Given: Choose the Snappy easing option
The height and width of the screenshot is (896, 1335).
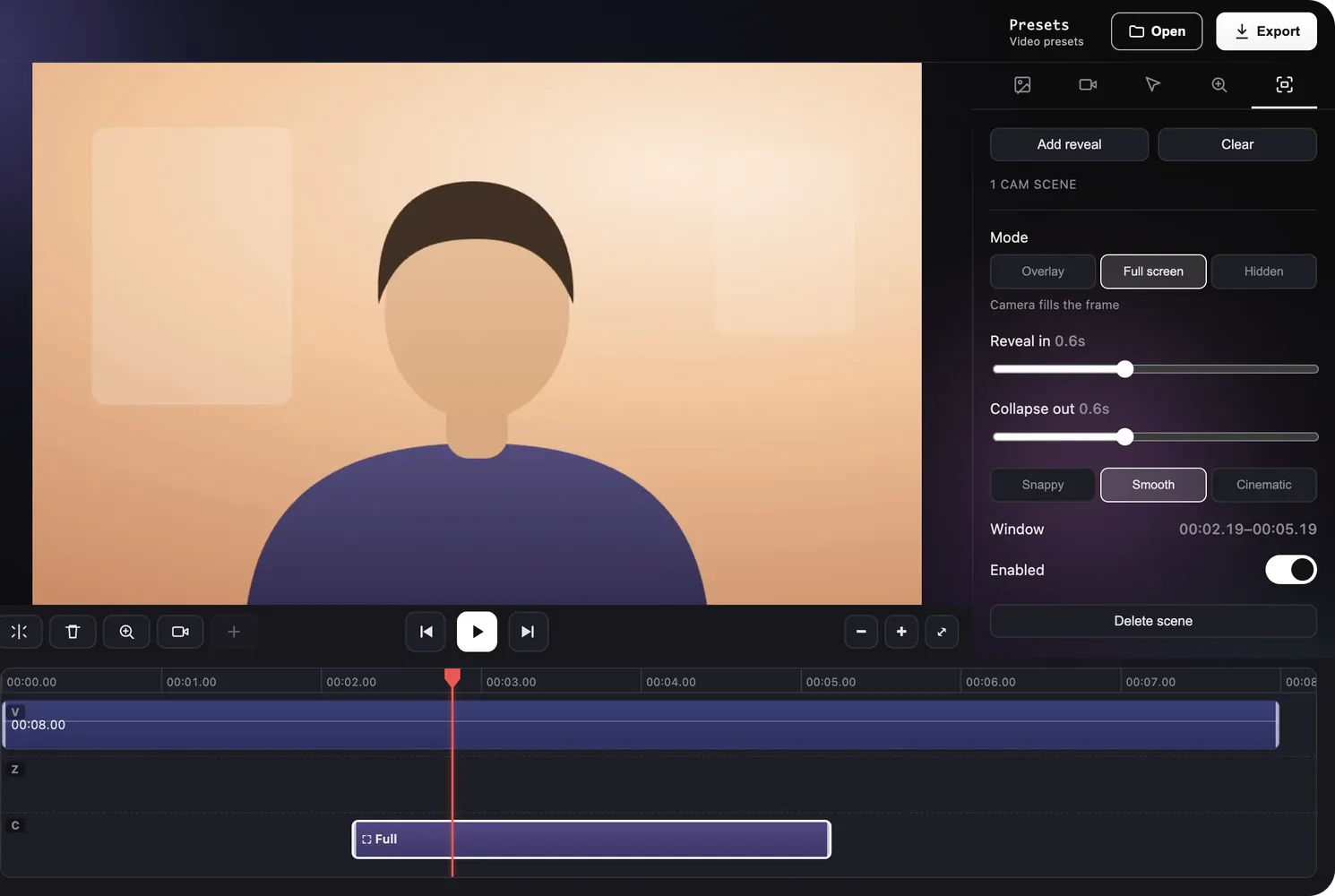Looking at the screenshot, I should tap(1043, 485).
